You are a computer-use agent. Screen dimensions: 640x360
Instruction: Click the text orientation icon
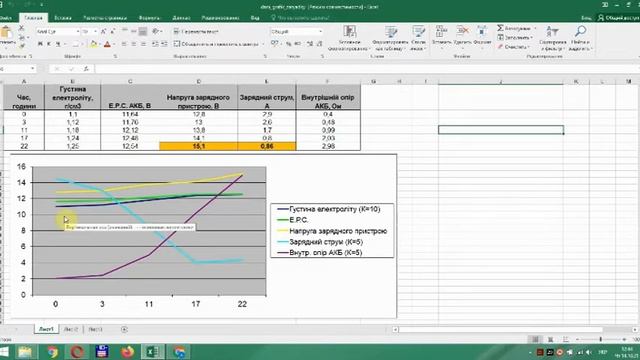tap(156, 31)
